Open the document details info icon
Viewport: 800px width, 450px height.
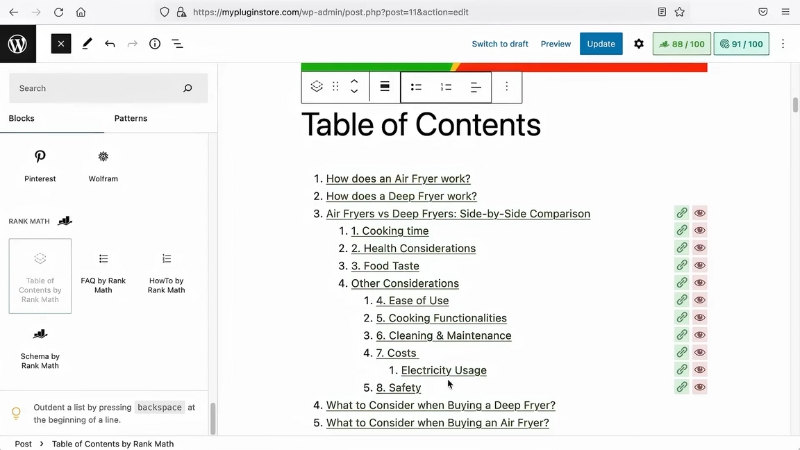pyautogui.click(x=155, y=44)
